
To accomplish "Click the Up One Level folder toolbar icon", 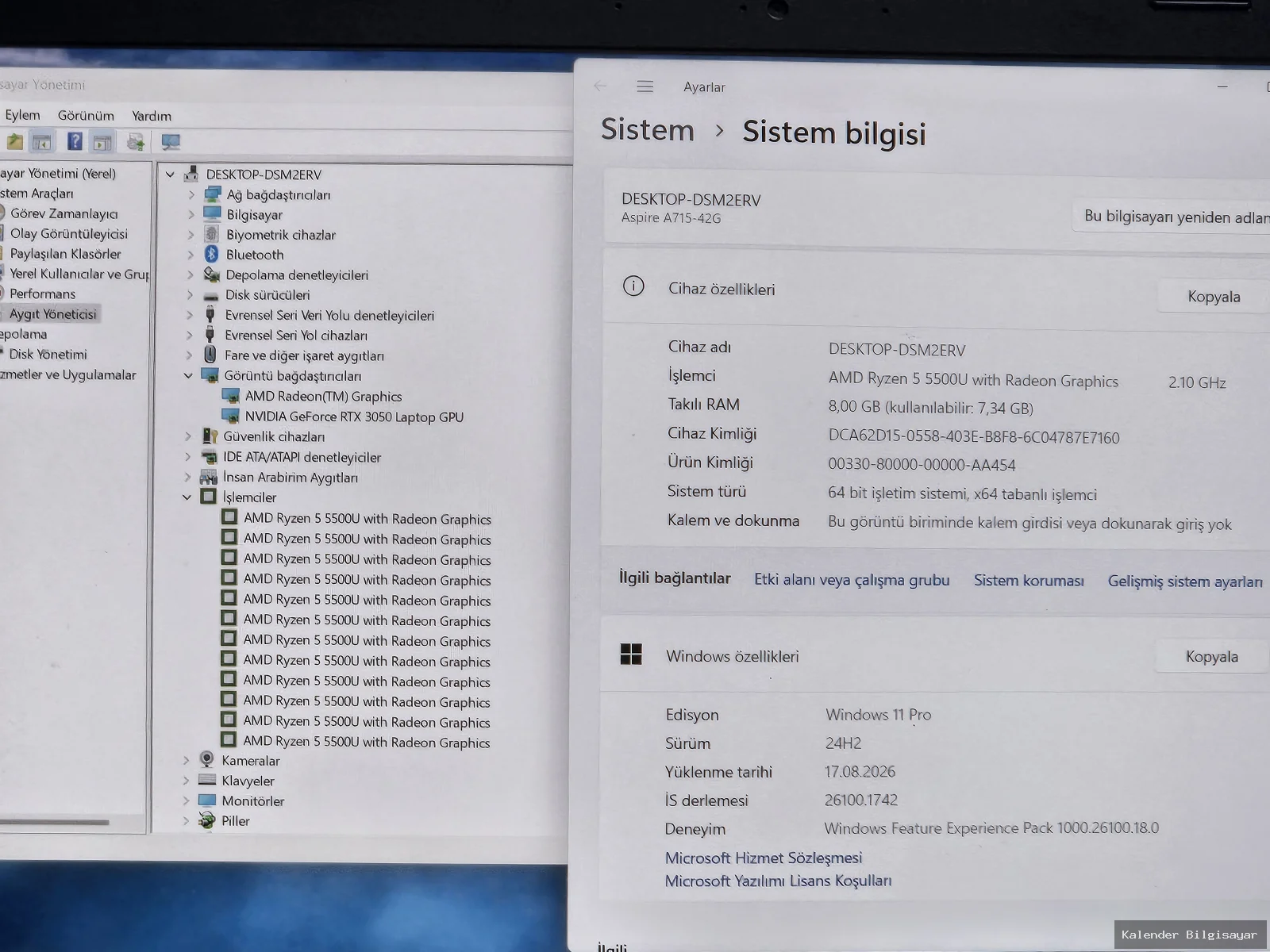I will pyautogui.click(x=14, y=142).
